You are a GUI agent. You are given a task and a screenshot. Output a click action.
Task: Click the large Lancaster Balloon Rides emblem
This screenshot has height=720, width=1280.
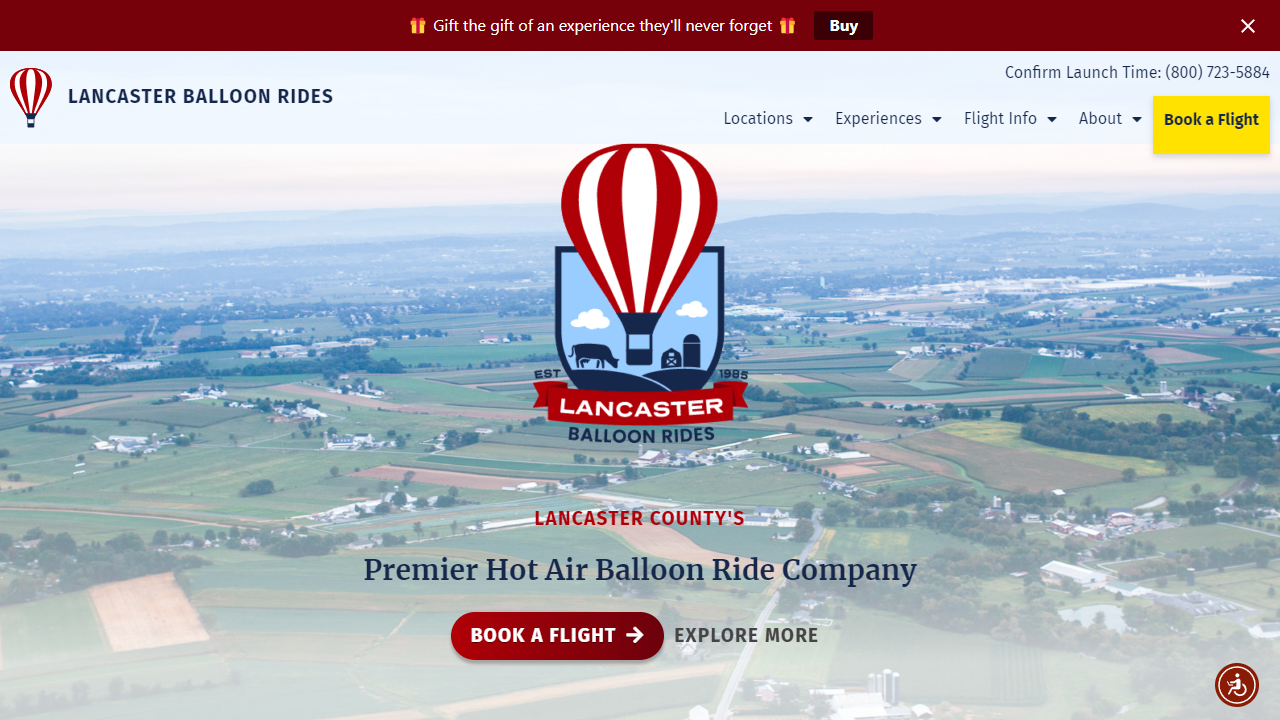pos(640,294)
